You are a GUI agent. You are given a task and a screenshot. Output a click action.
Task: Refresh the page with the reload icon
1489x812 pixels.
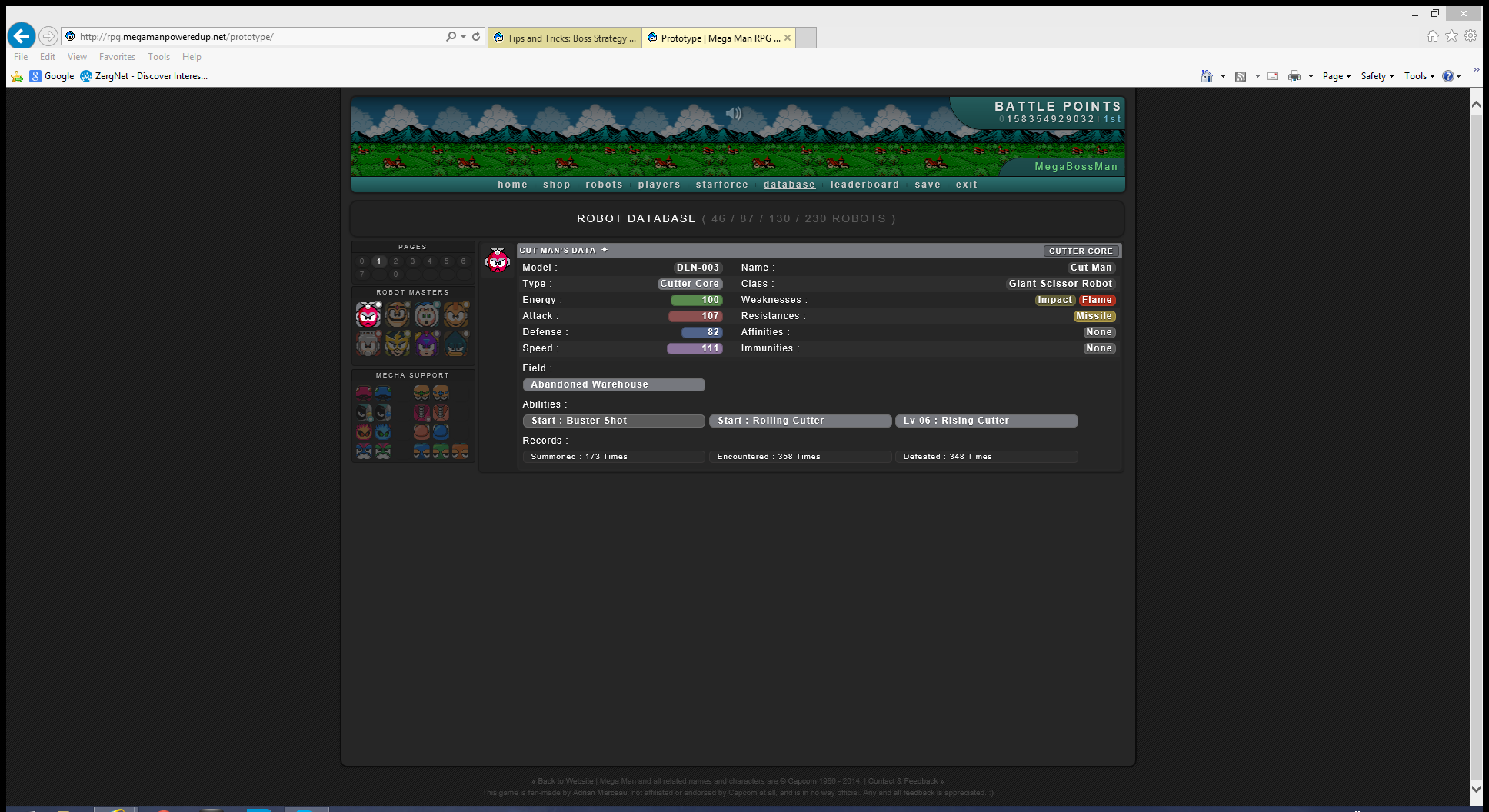tap(476, 36)
